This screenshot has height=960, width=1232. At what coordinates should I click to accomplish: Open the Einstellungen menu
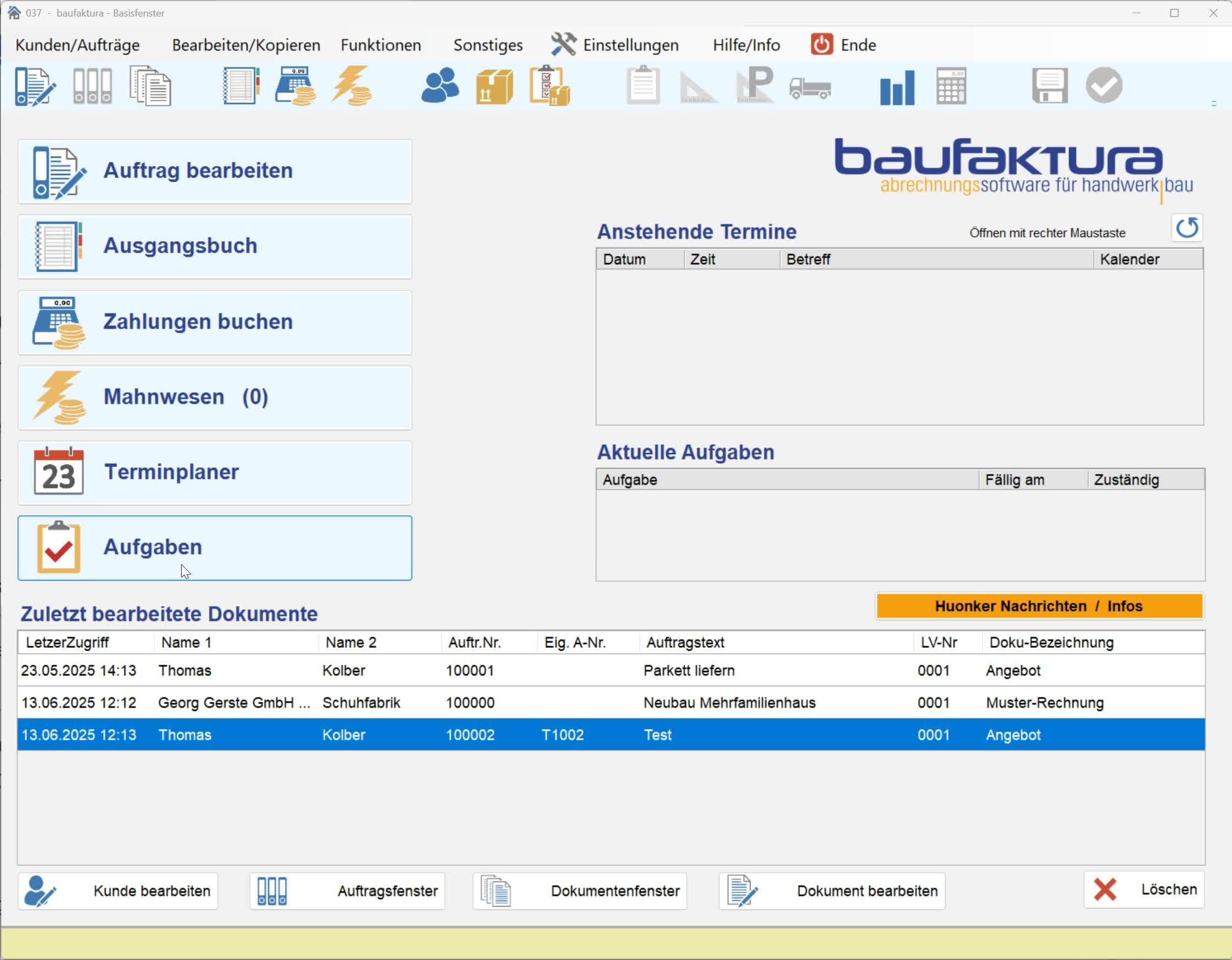coord(630,45)
